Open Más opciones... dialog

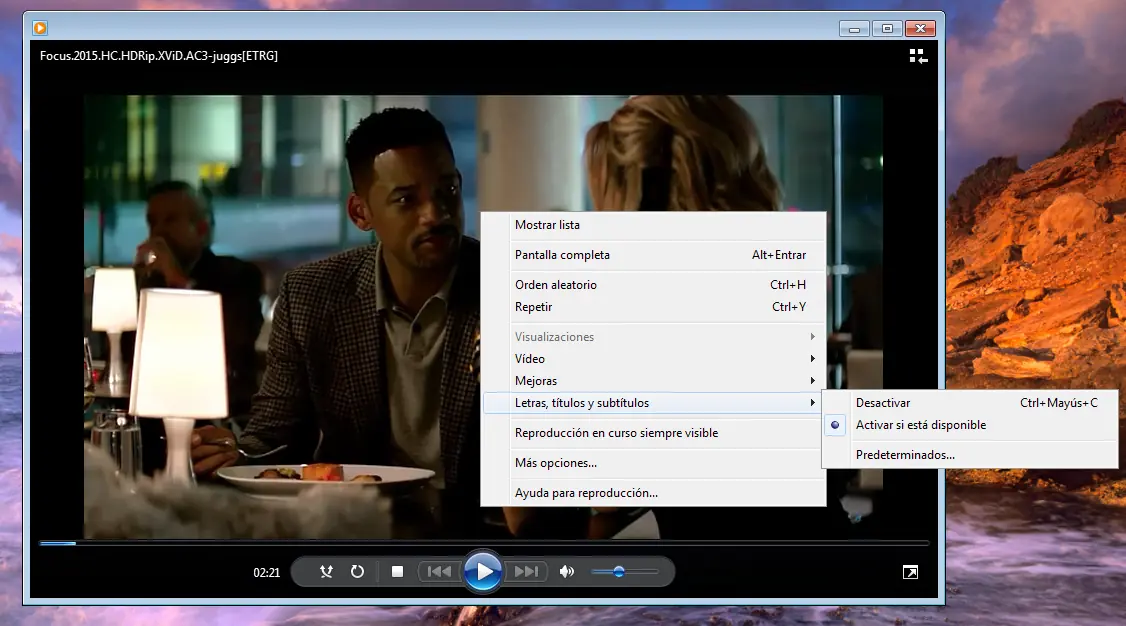[x=653, y=463]
